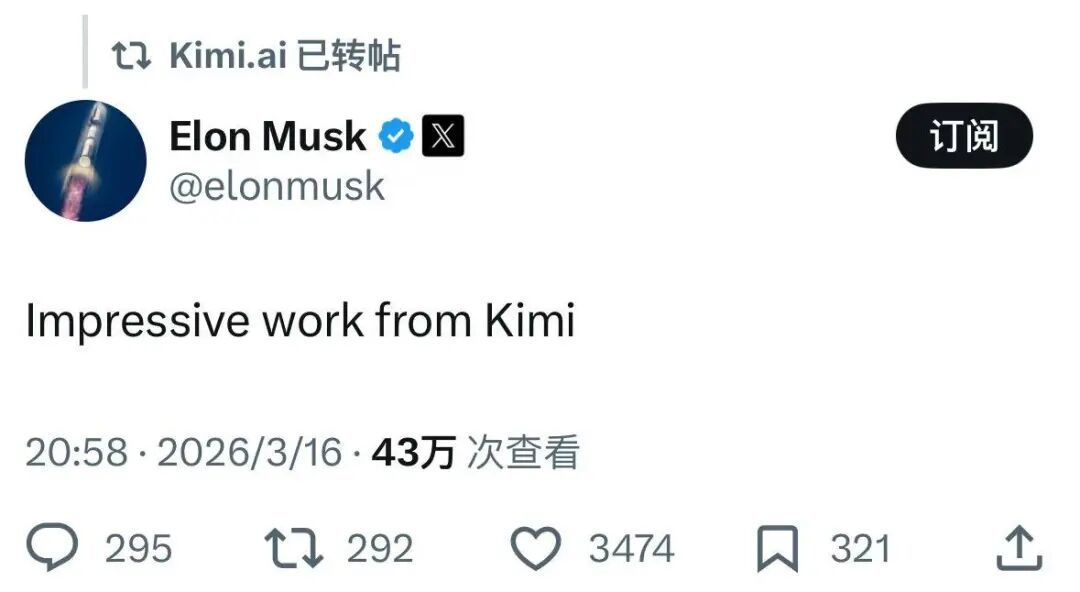Select the @elonmusk handle
The image size is (1080, 592).
(276, 187)
